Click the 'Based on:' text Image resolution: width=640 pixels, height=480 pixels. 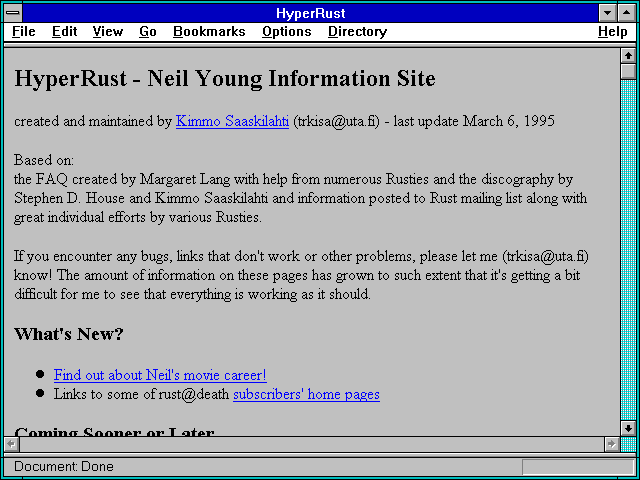point(44,160)
